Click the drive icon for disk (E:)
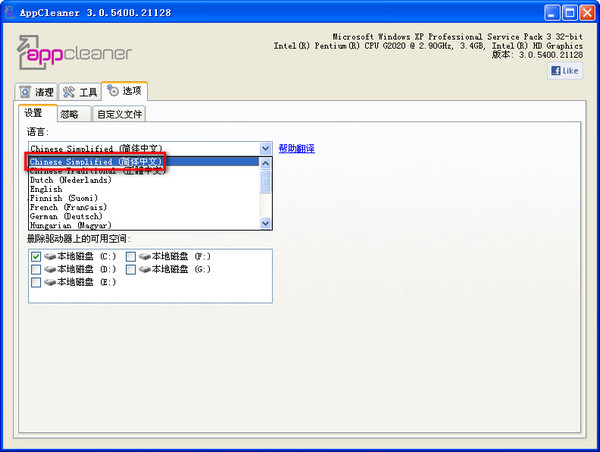The image size is (600, 452). (x=50, y=282)
